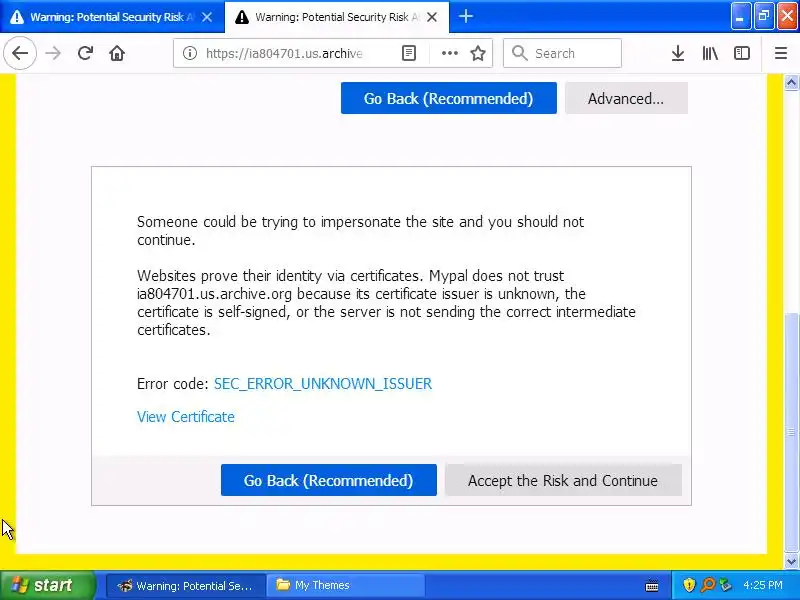The width and height of the screenshot is (800, 600).
Task: Open the hamburger application menu
Action: click(781, 53)
